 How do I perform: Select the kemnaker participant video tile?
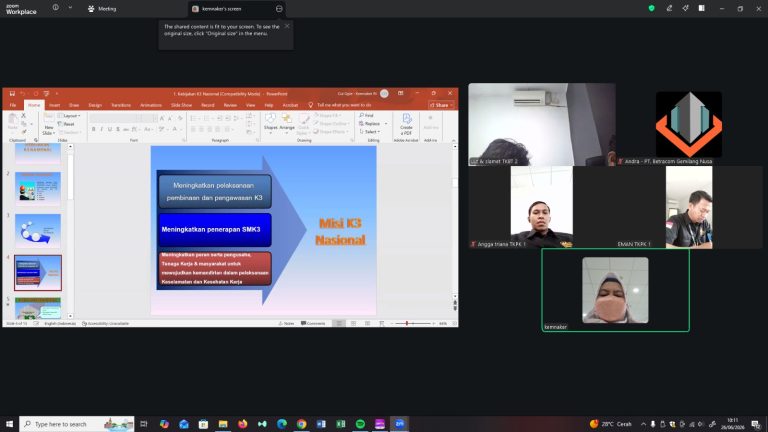pos(615,290)
